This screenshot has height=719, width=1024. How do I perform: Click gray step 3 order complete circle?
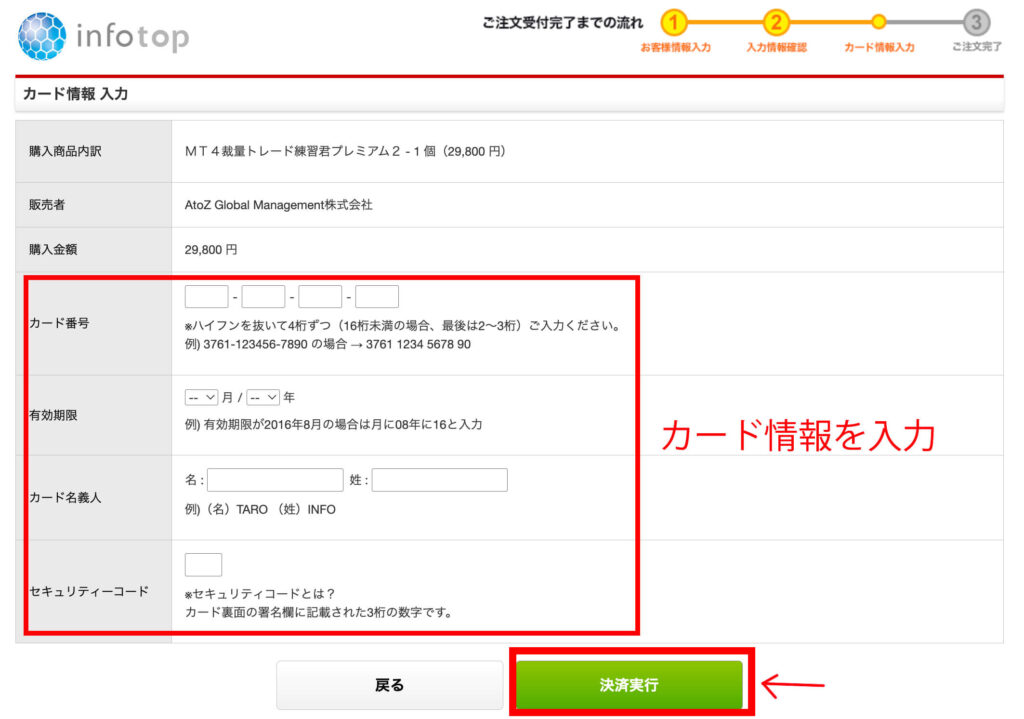[977, 22]
